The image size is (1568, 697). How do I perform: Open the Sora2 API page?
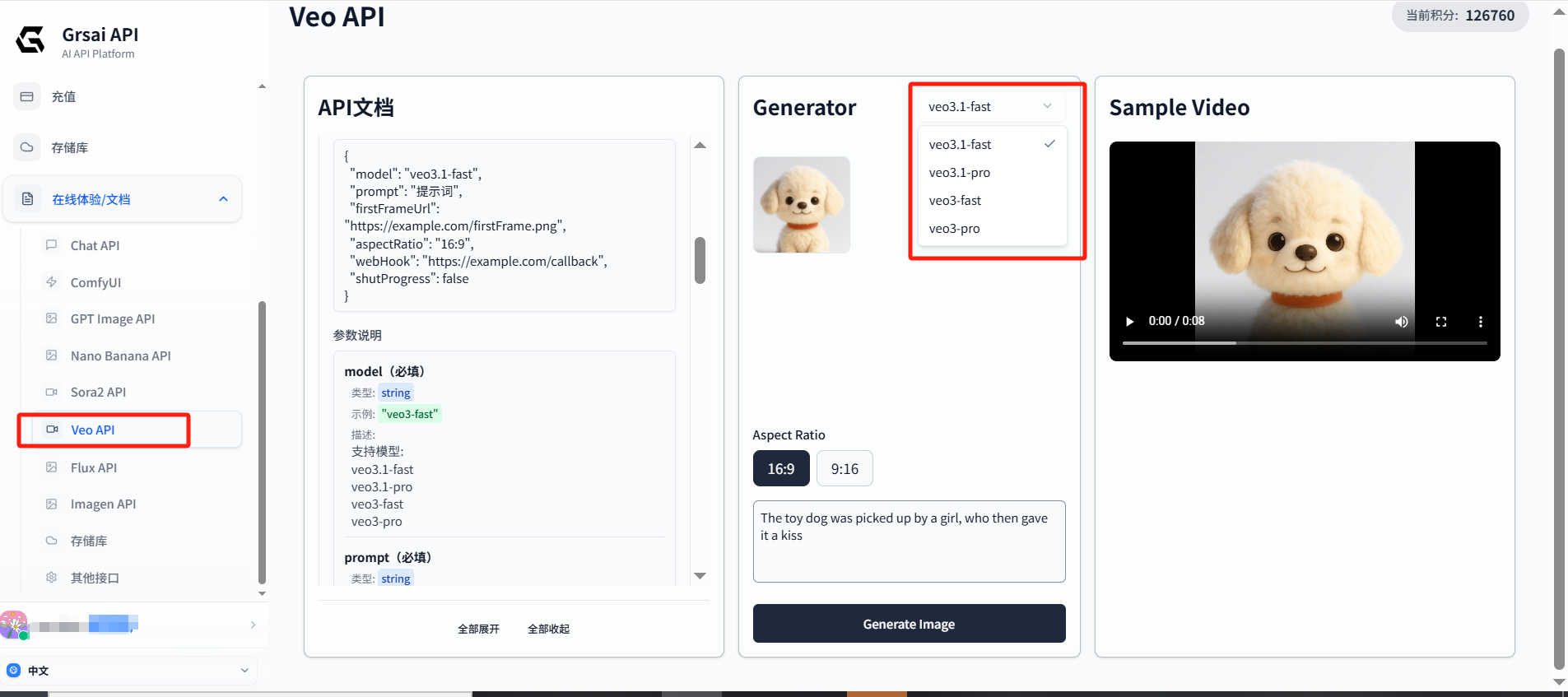(x=98, y=393)
